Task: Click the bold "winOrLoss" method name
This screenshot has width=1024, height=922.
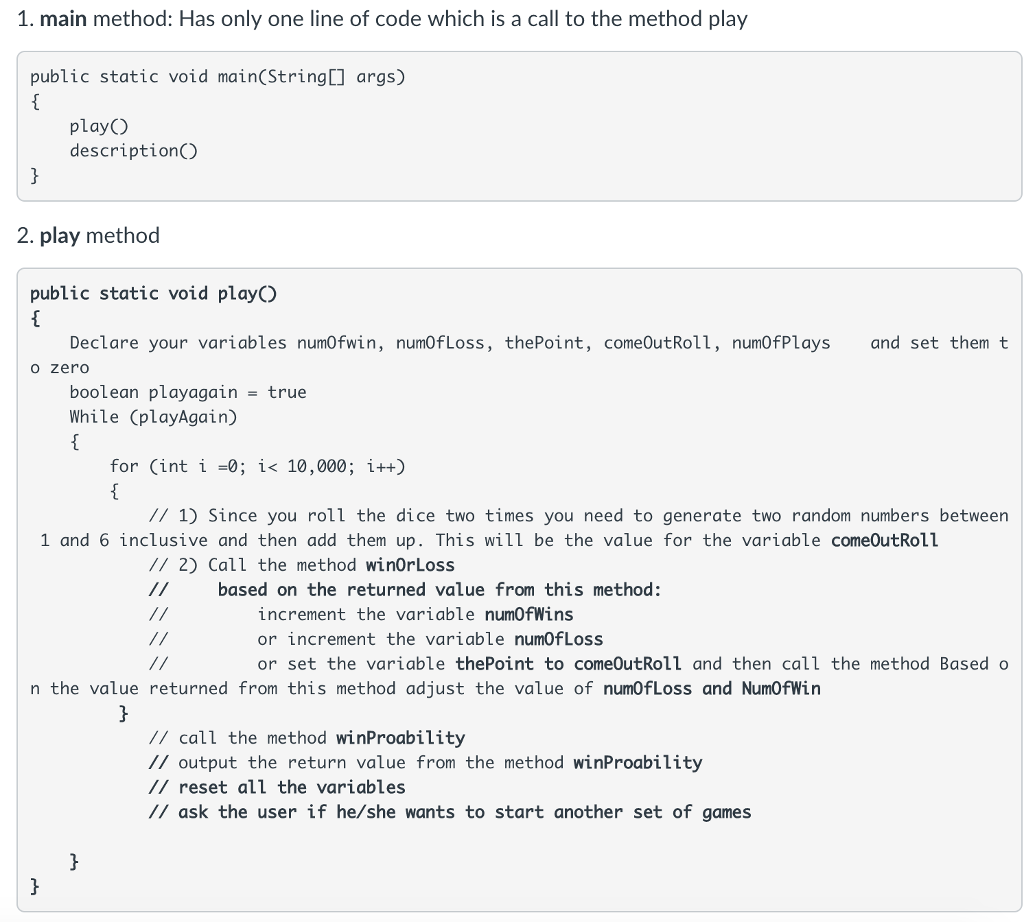Action: point(410,565)
